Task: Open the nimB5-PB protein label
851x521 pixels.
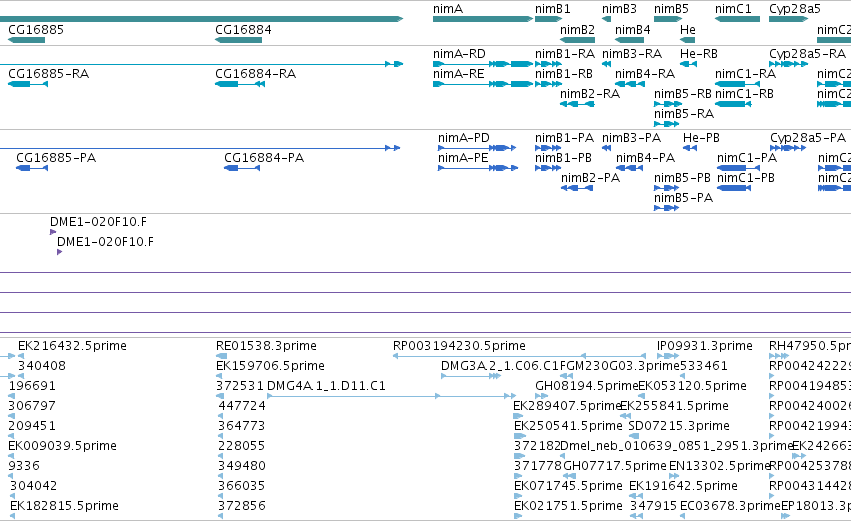Action: click(682, 178)
